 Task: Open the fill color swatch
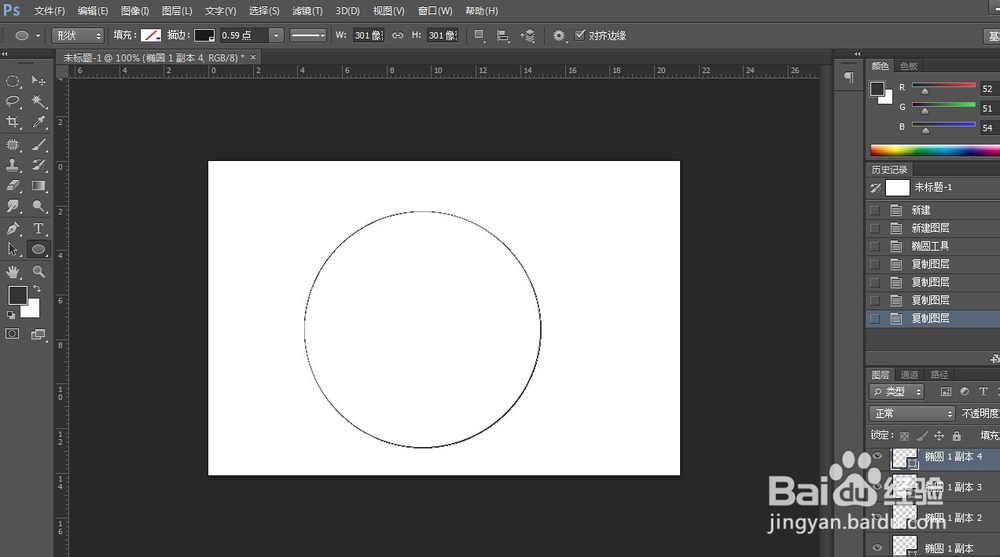tap(151, 36)
